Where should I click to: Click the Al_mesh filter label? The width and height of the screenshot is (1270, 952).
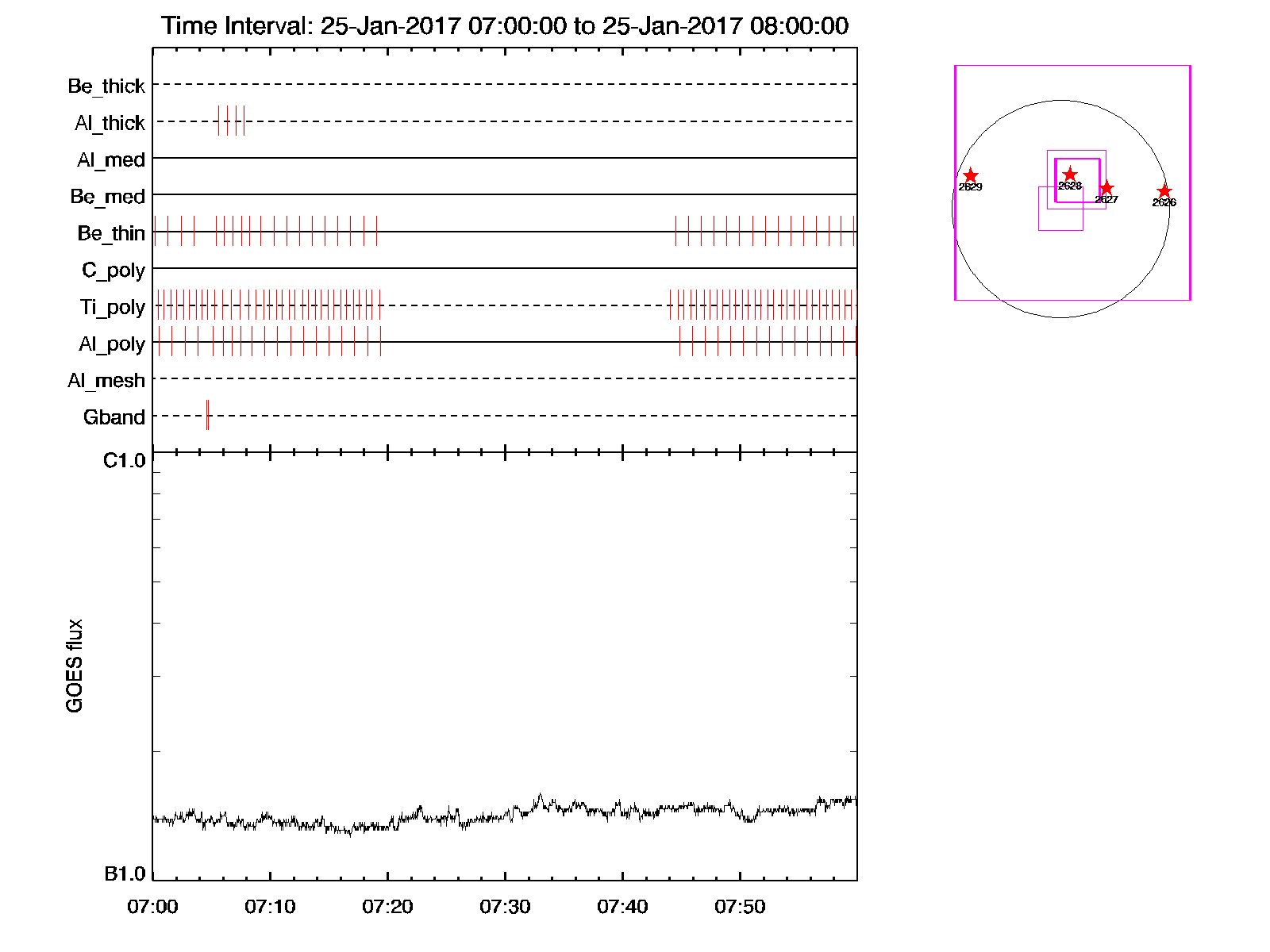[106, 381]
